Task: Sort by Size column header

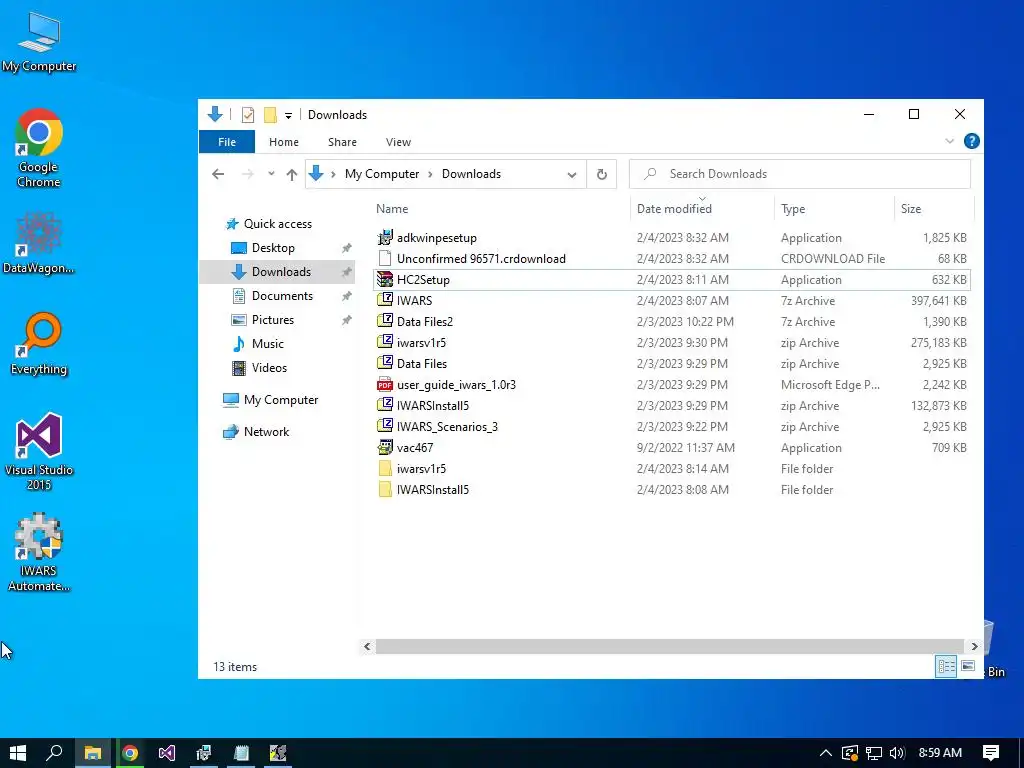Action: tap(910, 209)
